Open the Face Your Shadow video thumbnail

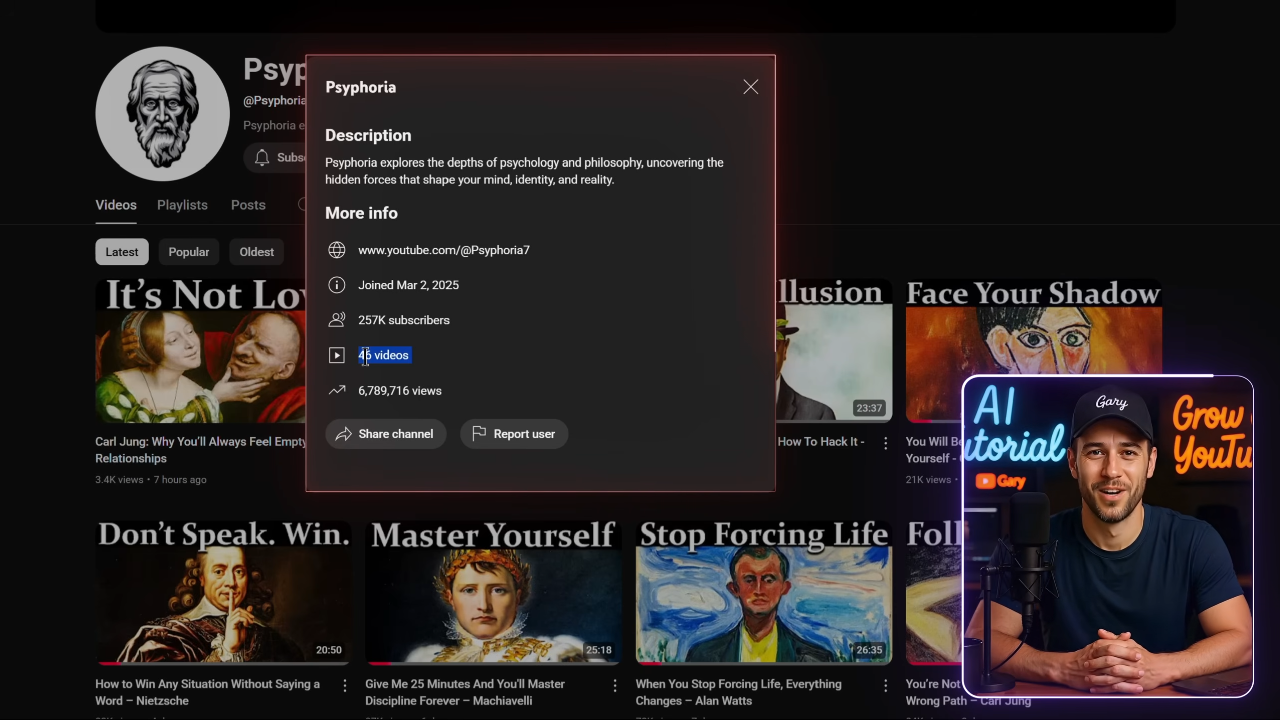point(1034,328)
